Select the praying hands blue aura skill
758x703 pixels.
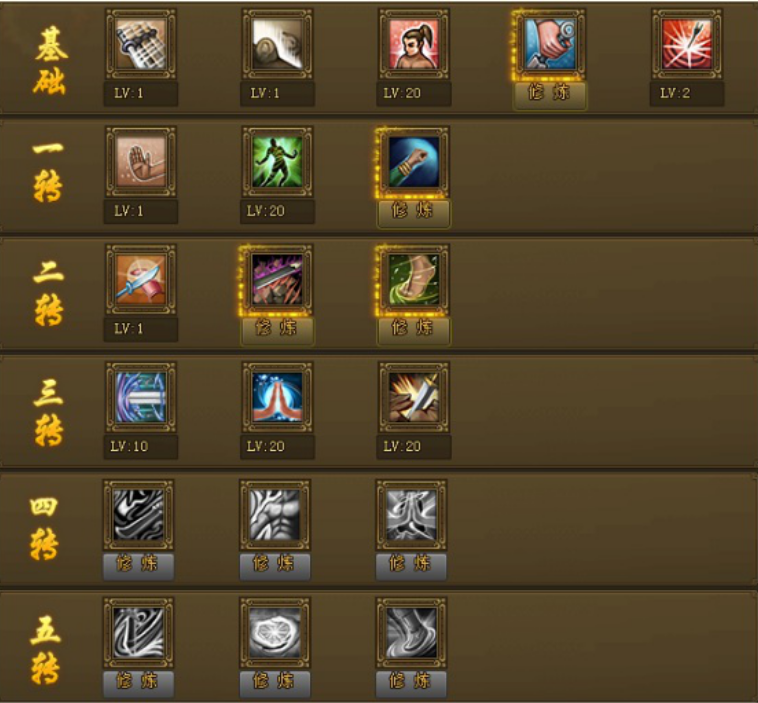click(277, 397)
